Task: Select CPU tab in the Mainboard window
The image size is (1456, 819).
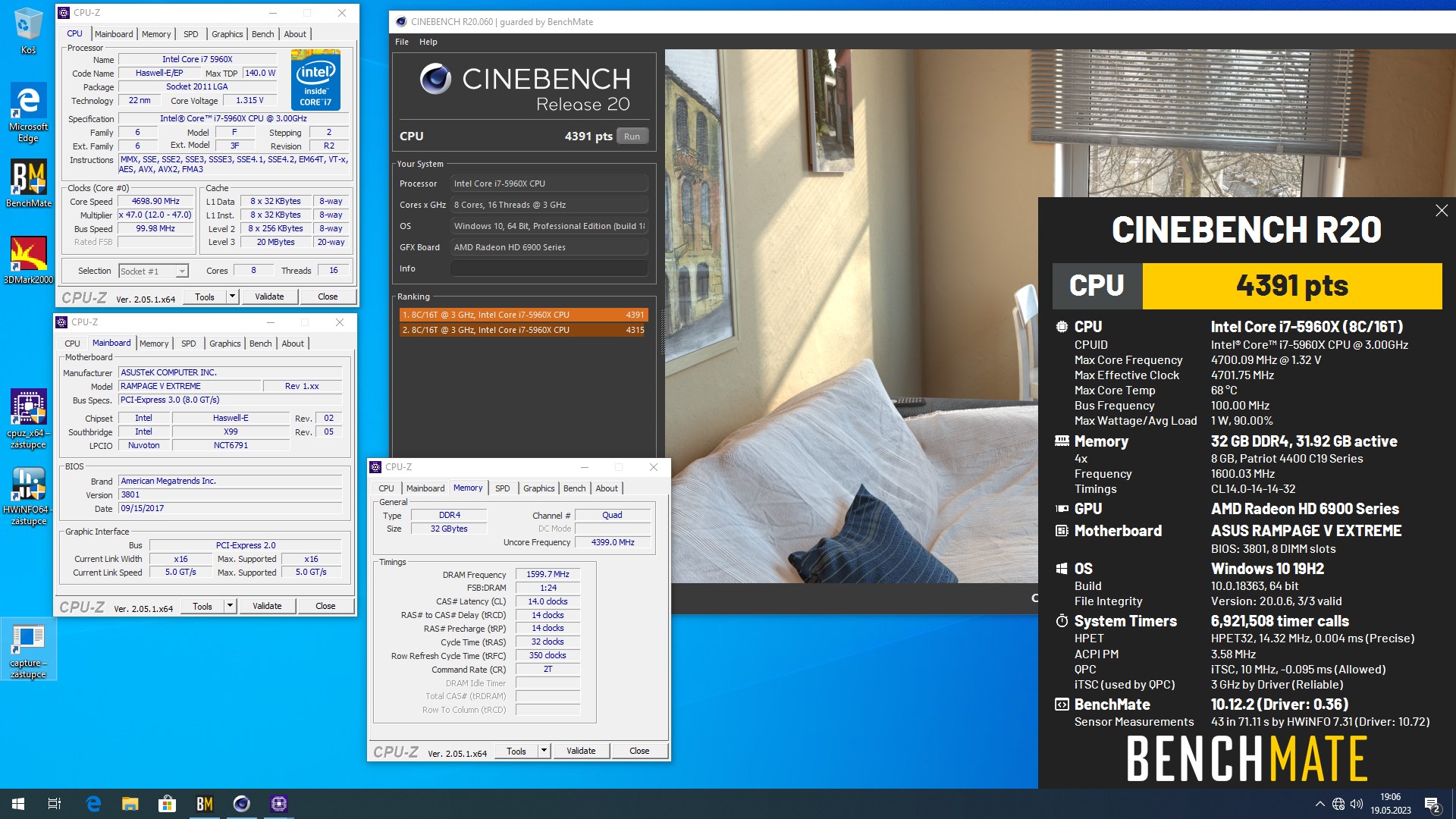Action: [x=72, y=344]
